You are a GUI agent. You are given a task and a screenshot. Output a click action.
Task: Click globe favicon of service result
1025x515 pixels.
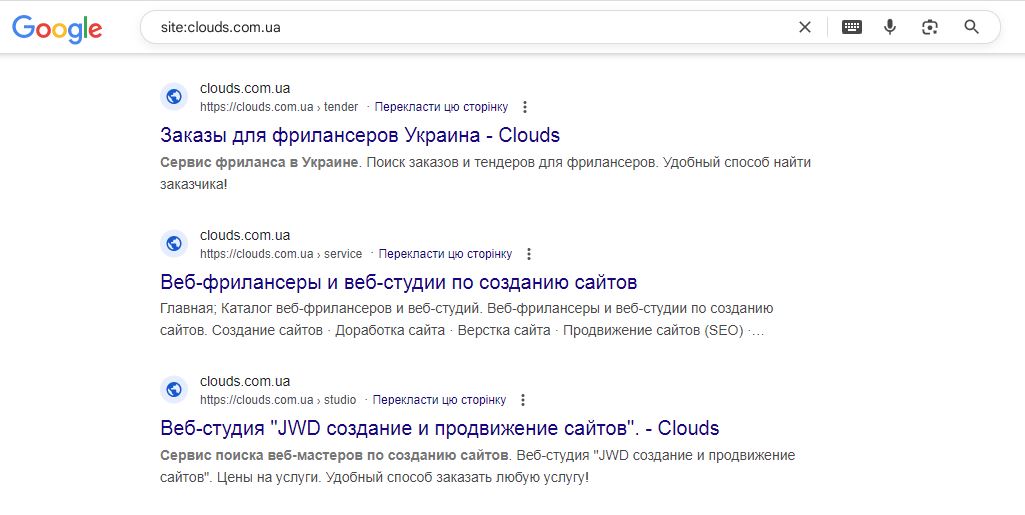[174, 243]
